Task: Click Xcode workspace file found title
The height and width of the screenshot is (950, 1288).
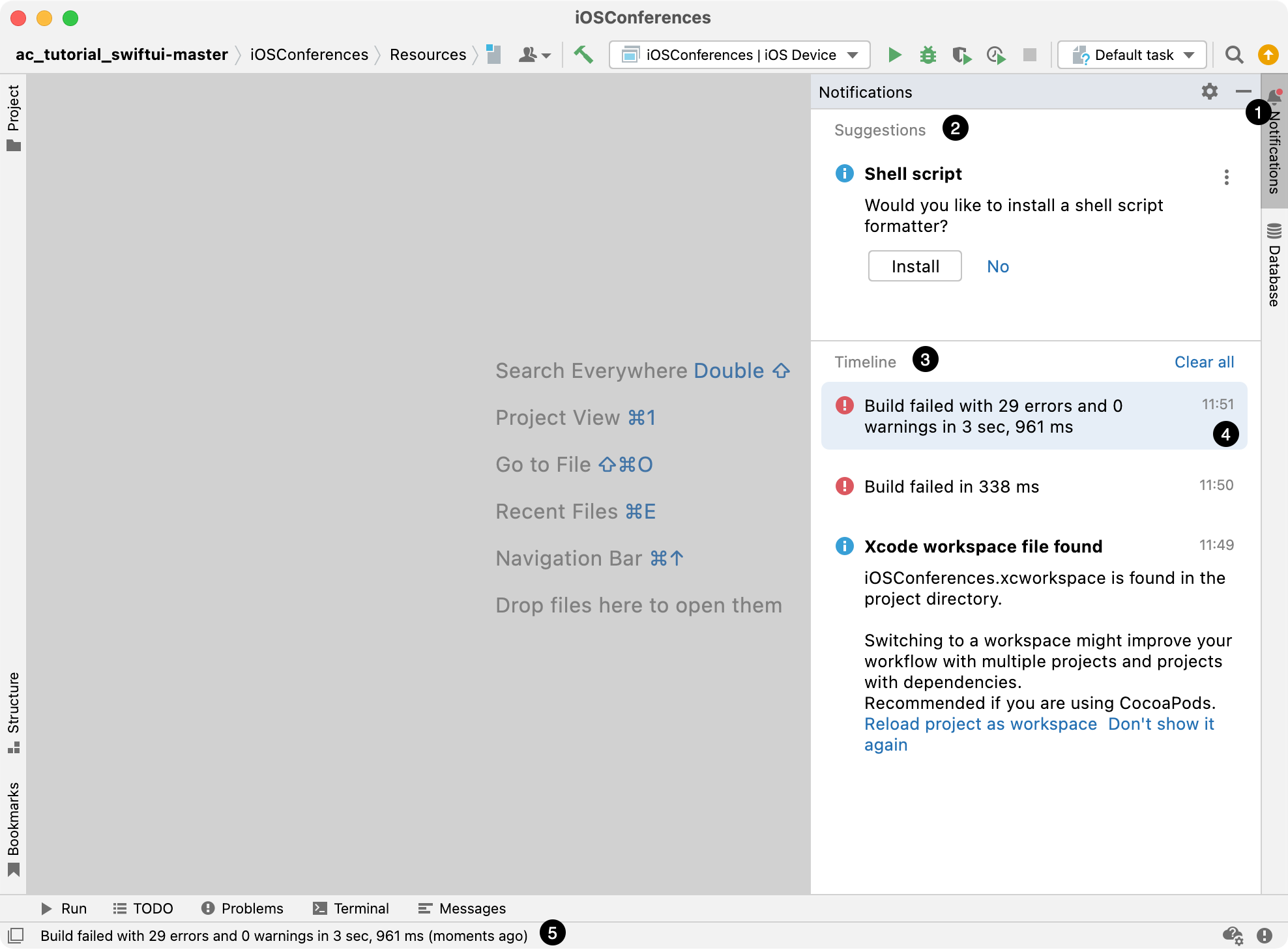Action: 983,546
